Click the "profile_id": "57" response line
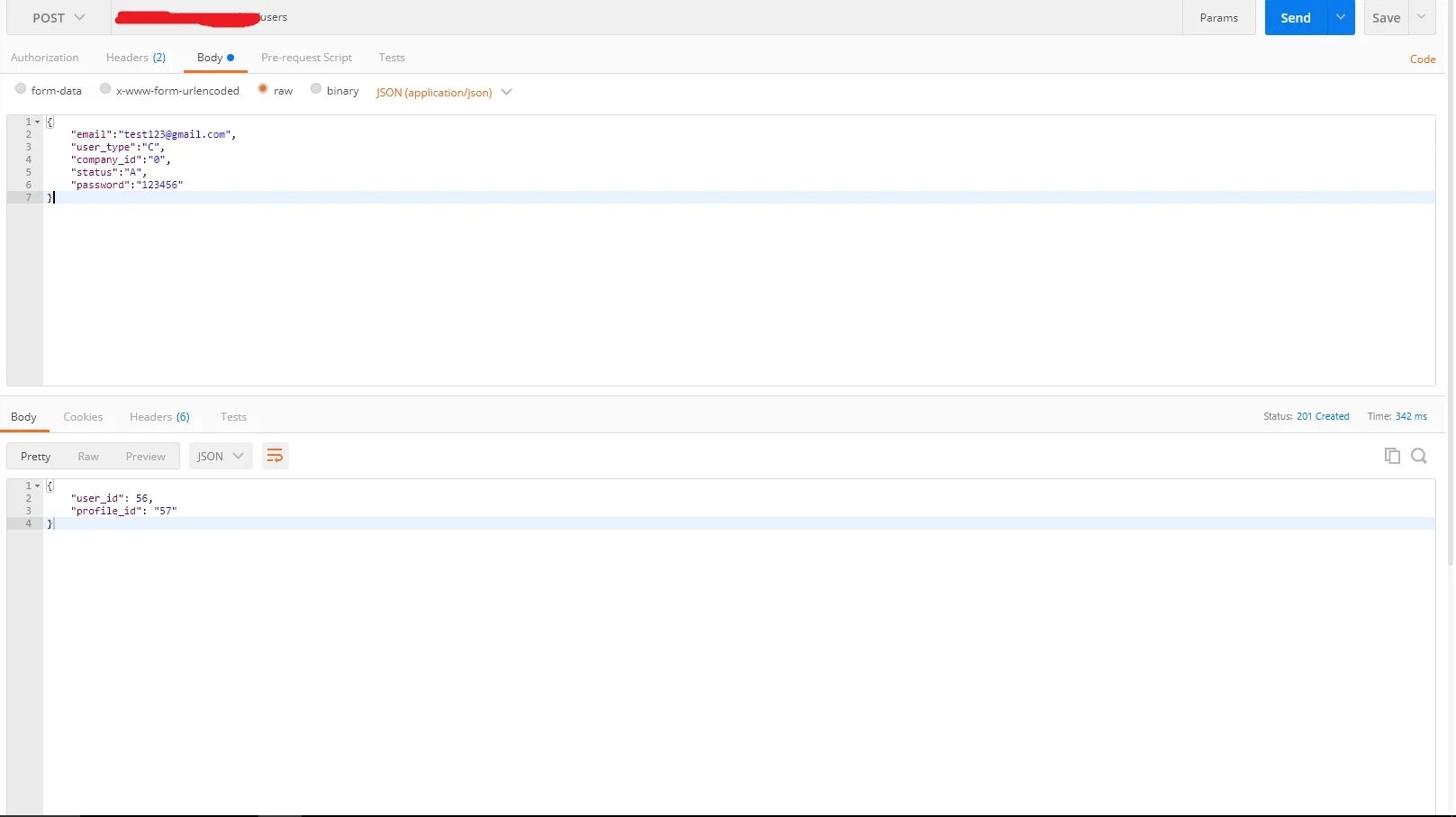The height and width of the screenshot is (817, 1456). click(x=124, y=511)
